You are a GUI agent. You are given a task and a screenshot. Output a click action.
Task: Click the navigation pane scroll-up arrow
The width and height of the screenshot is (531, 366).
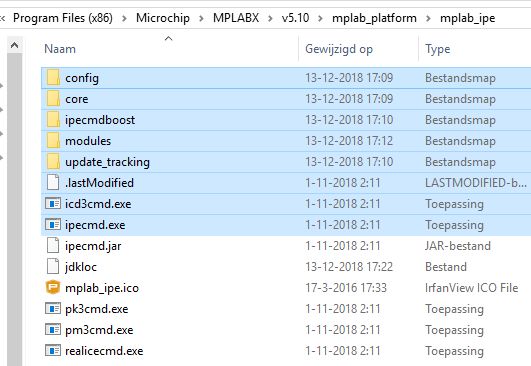coord(15,45)
